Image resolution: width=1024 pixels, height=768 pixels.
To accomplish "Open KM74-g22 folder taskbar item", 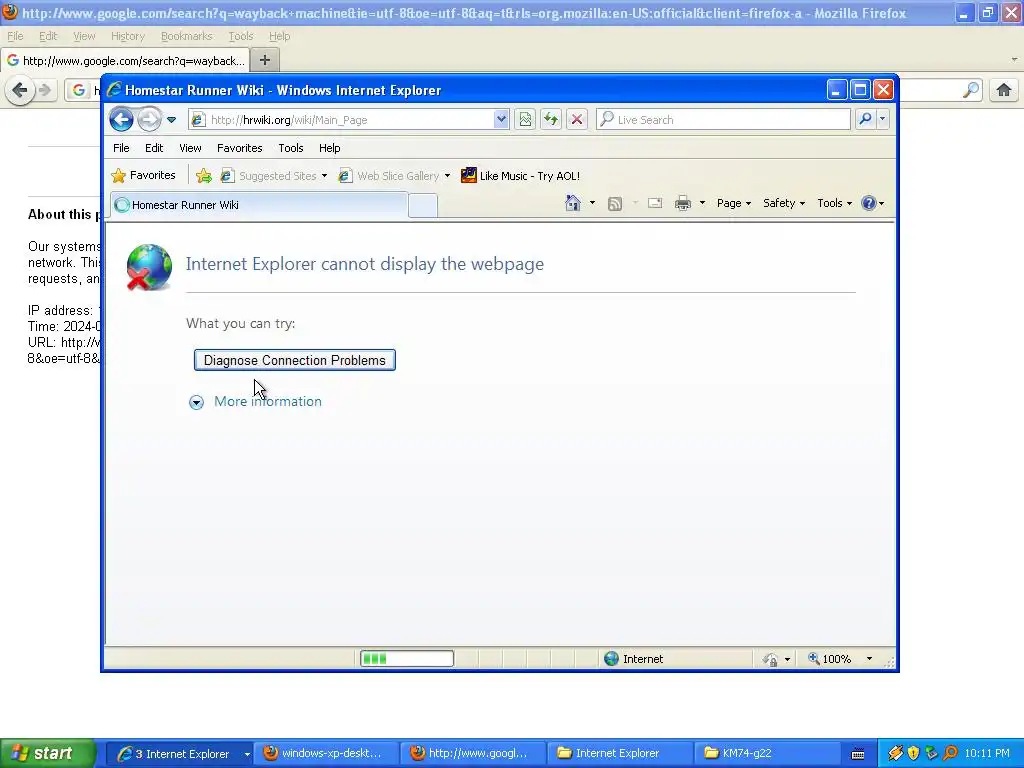I will pyautogui.click(x=767, y=754).
